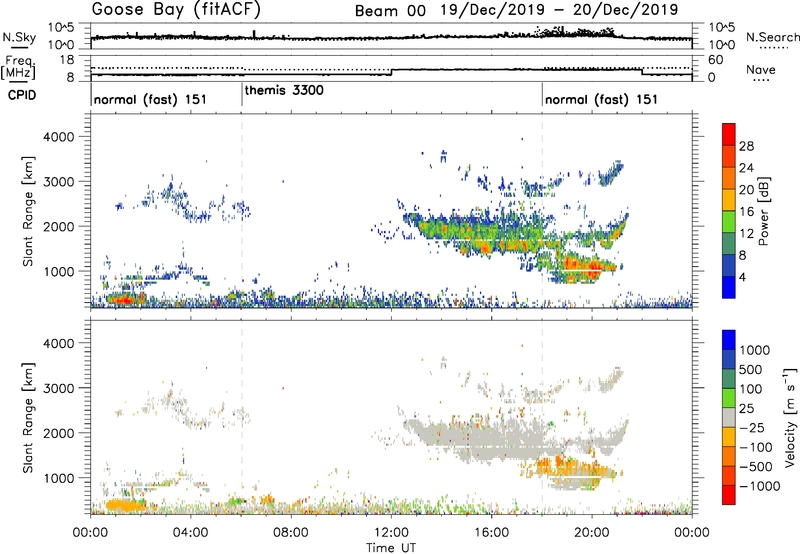Click the '-25' tick on the velocity colorbar

click(752, 428)
